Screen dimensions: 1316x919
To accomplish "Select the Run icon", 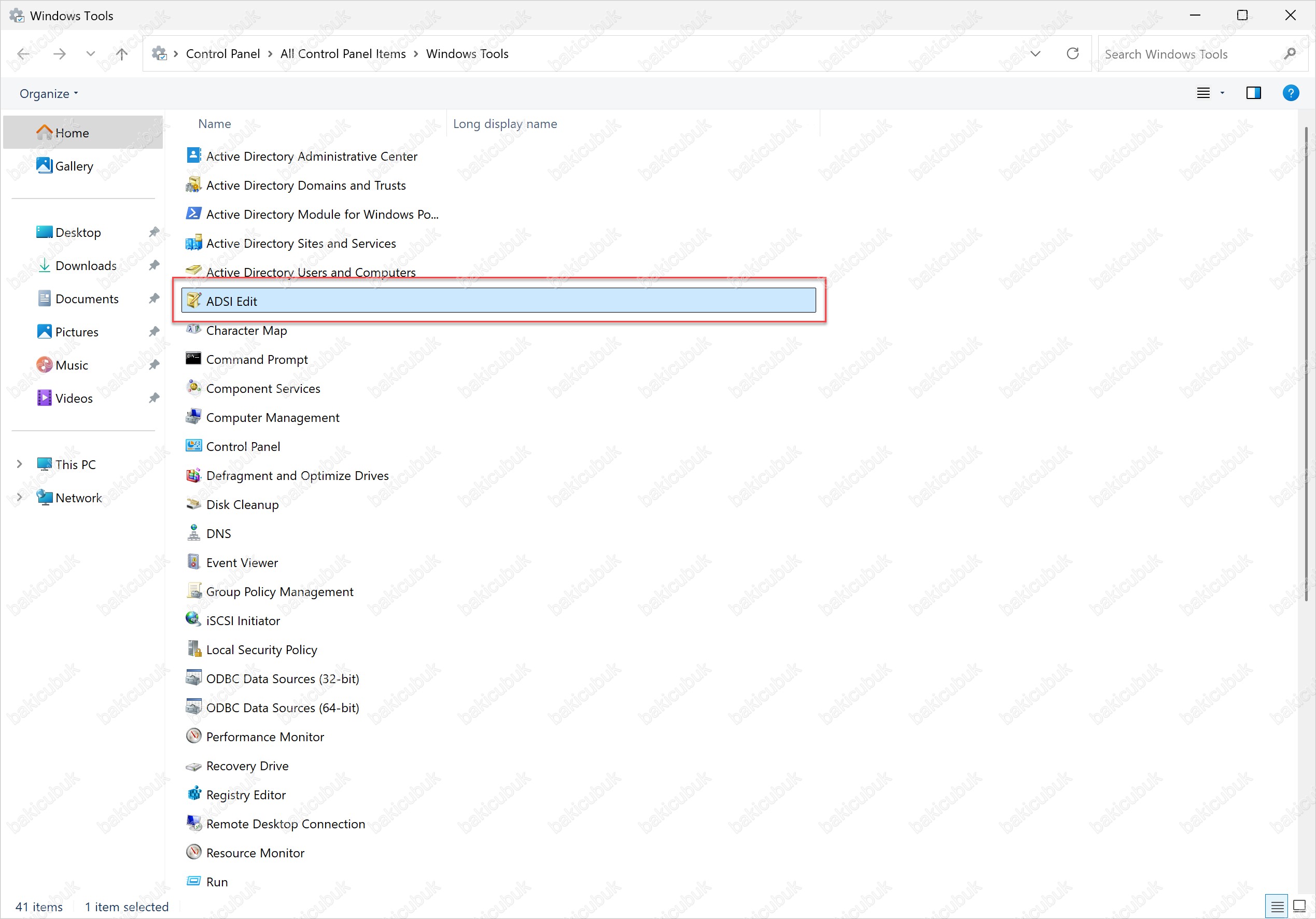I will 194,881.
